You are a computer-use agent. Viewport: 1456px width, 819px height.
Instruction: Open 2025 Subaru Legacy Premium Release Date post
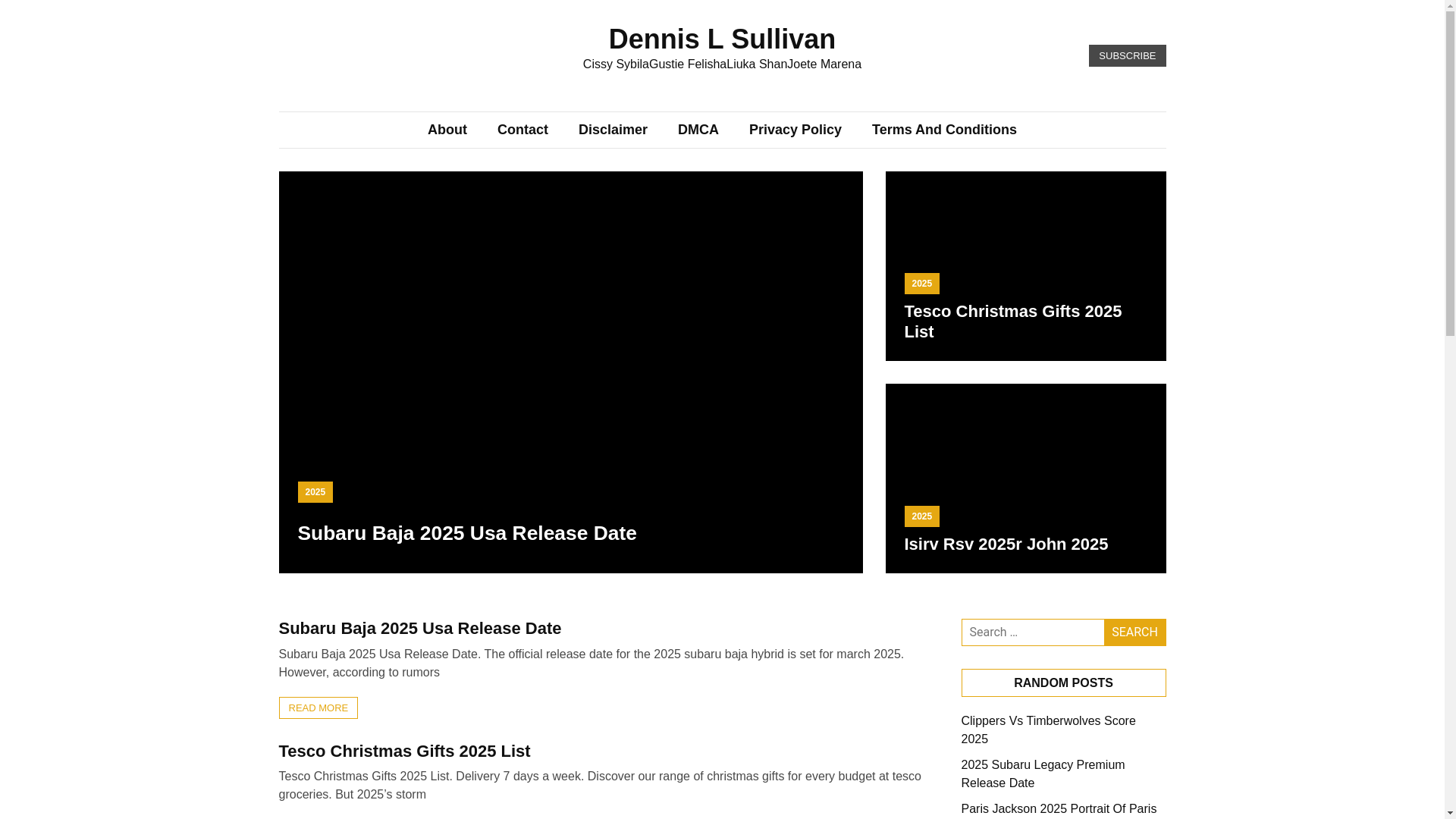click(x=1043, y=773)
